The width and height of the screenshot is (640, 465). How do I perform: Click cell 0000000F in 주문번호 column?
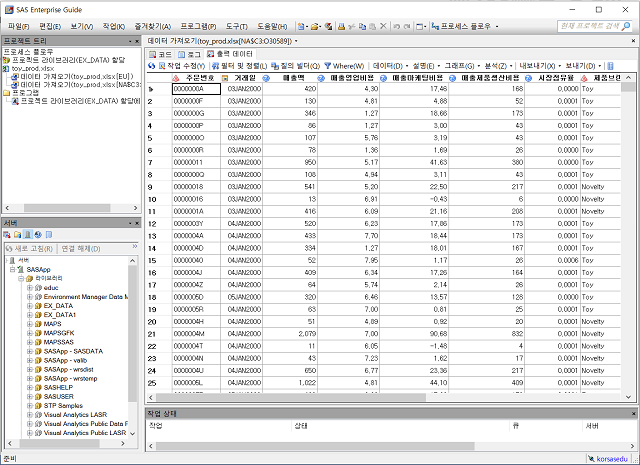click(196, 101)
